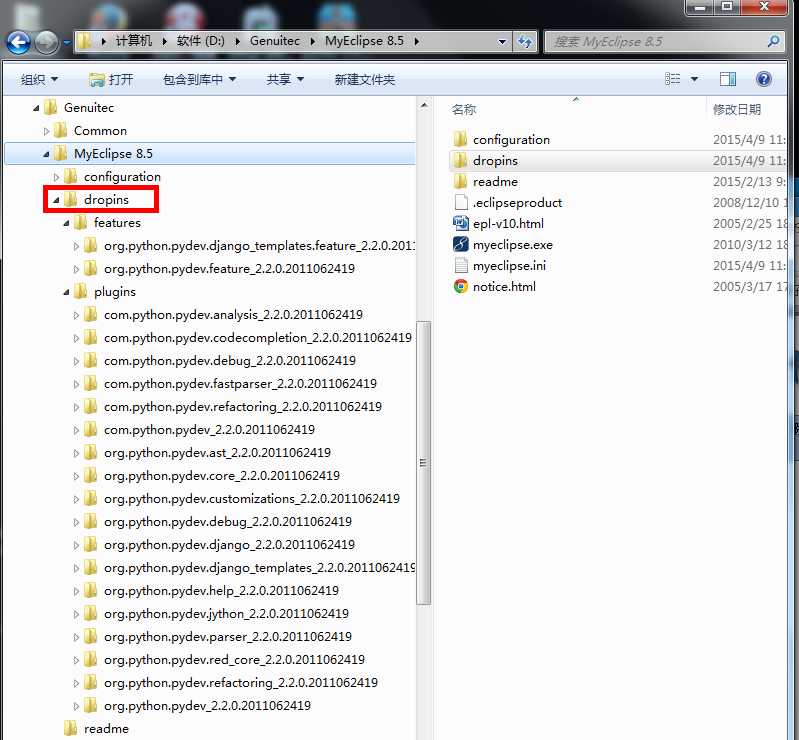Expand com.python.pydev.analysis tree node
The width and height of the screenshot is (799, 740).
pyautogui.click(x=76, y=315)
